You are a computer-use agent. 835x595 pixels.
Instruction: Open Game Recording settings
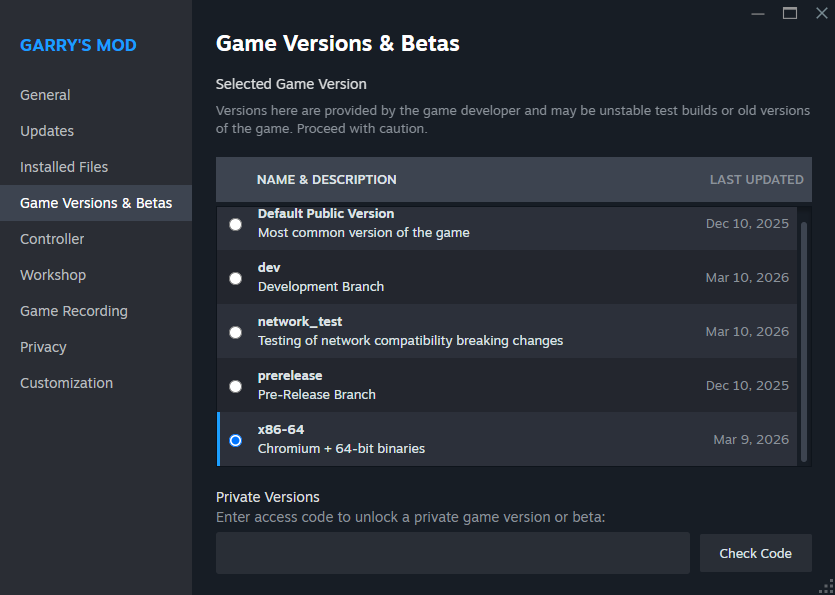pyautogui.click(x=74, y=311)
